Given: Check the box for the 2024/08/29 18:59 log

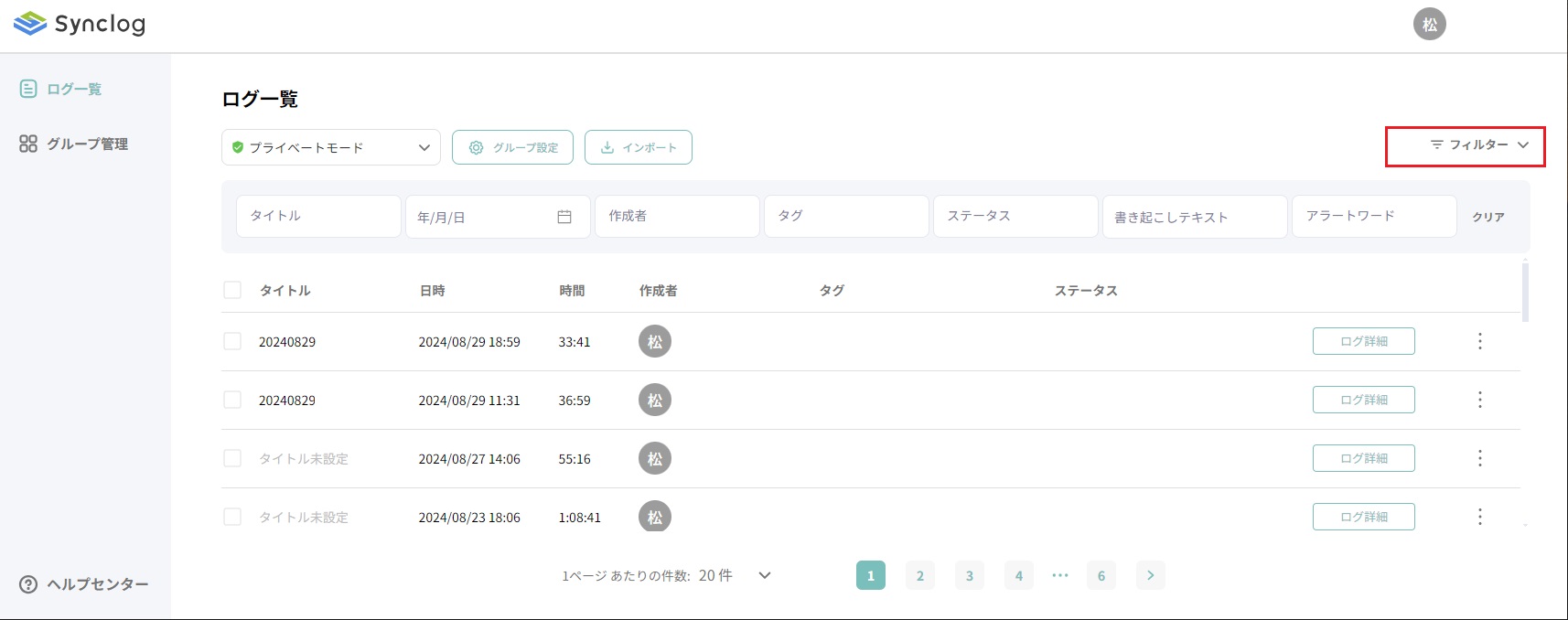Looking at the screenshot, I should (x=232, y=341).
